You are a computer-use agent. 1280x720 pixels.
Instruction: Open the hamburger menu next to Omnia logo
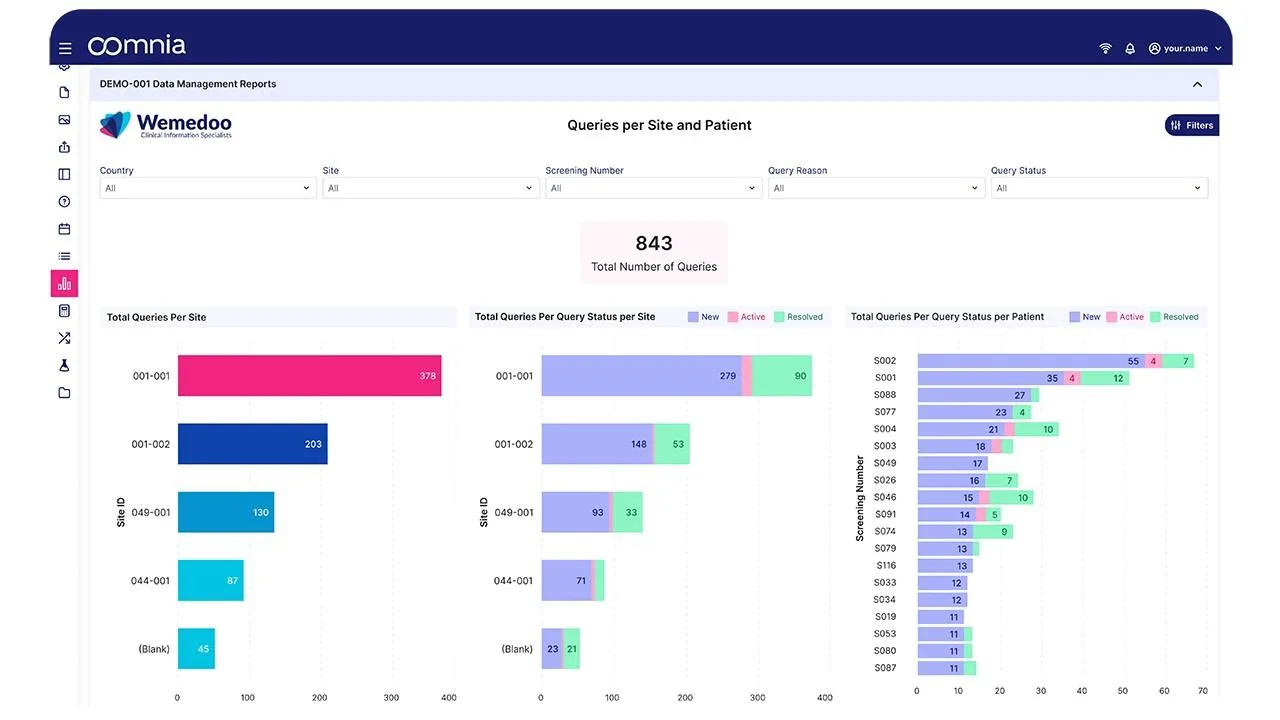click(x=65, y=48)
